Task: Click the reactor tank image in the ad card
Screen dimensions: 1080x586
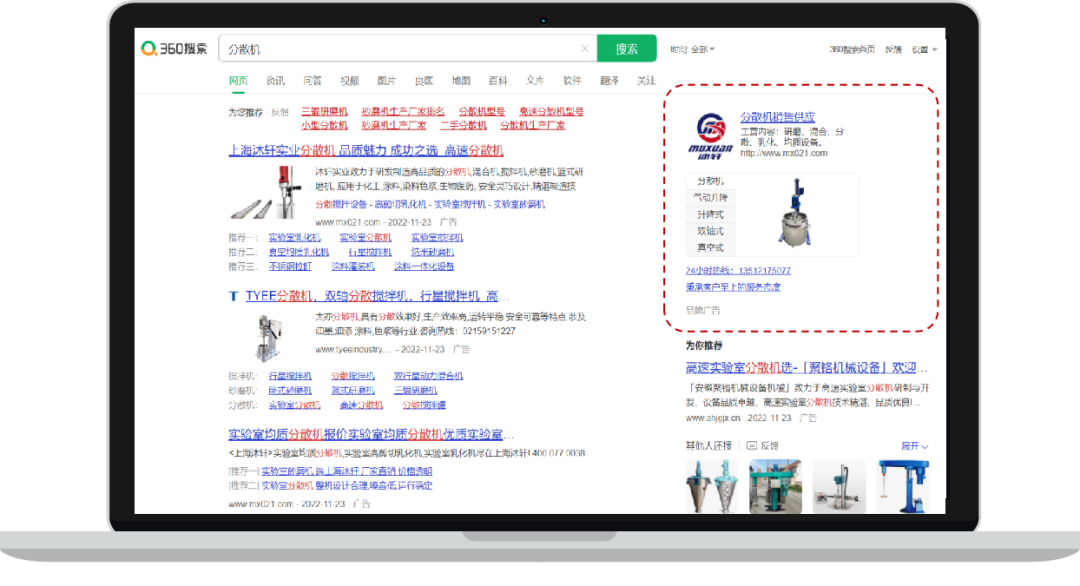Action: pos(796,213)
